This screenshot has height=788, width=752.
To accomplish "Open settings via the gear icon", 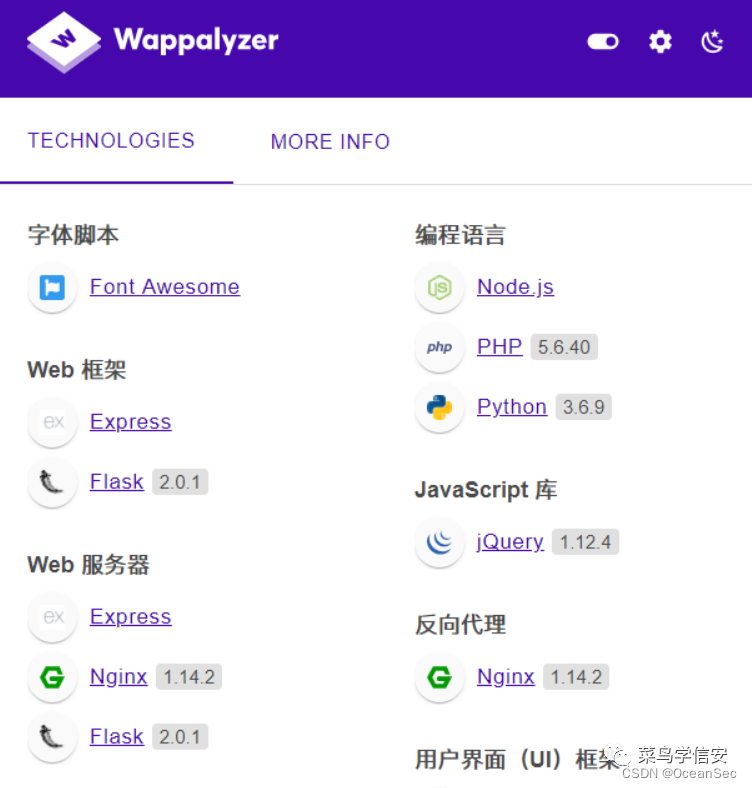I will click(660, 42).
